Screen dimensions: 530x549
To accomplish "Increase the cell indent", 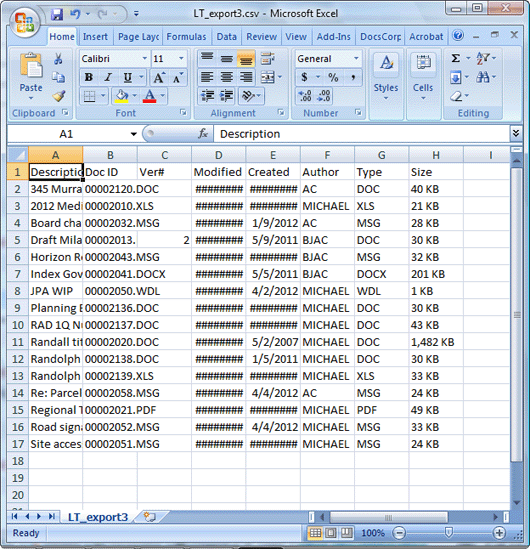I will coord(227,96).
